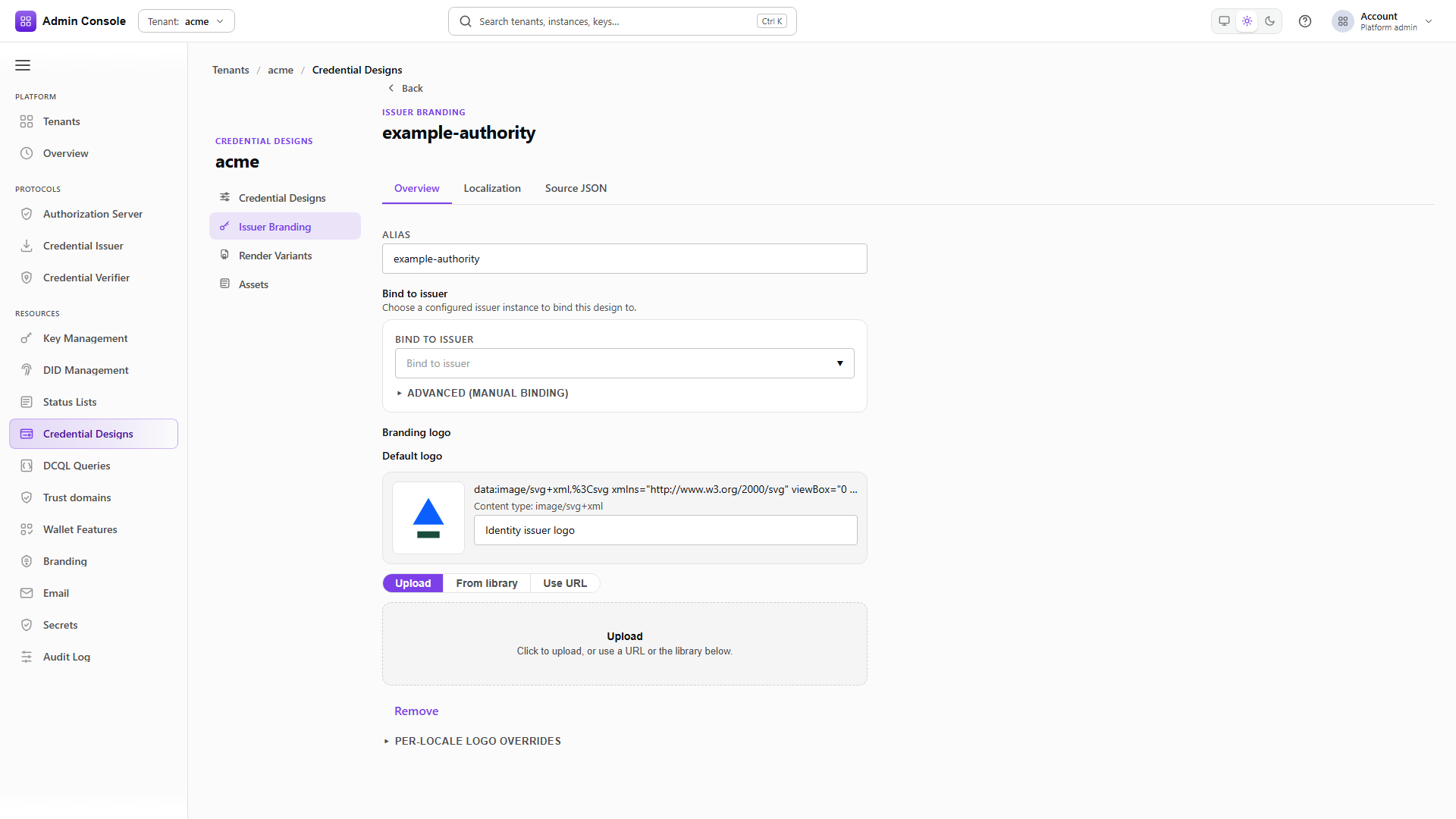The height and width of the screenshot is (819, 1456).
Task: Open the Overview tab
Action: [416, 188]
